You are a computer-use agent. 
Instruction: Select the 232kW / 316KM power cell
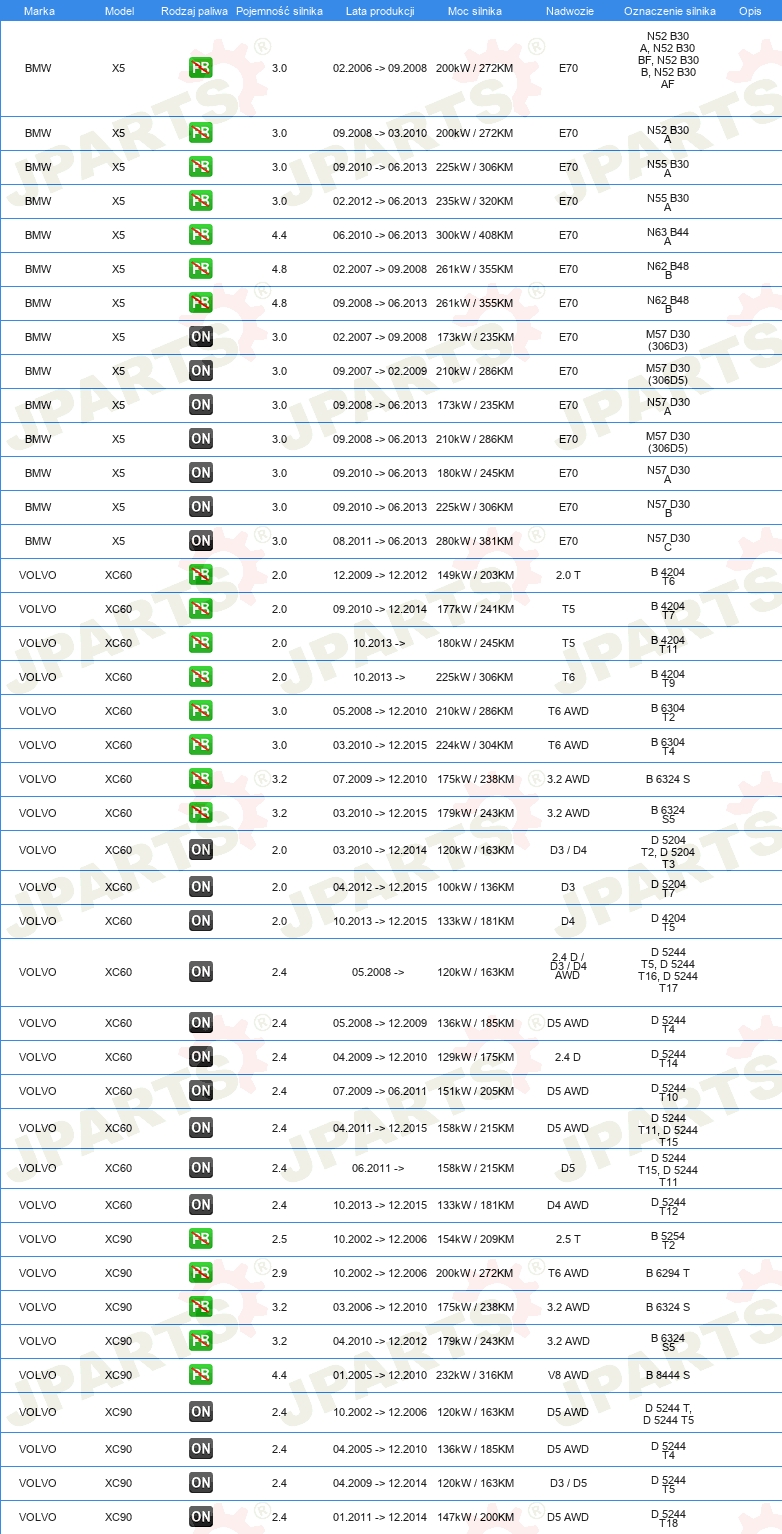pyautogui.click(x=474, y=1375)
